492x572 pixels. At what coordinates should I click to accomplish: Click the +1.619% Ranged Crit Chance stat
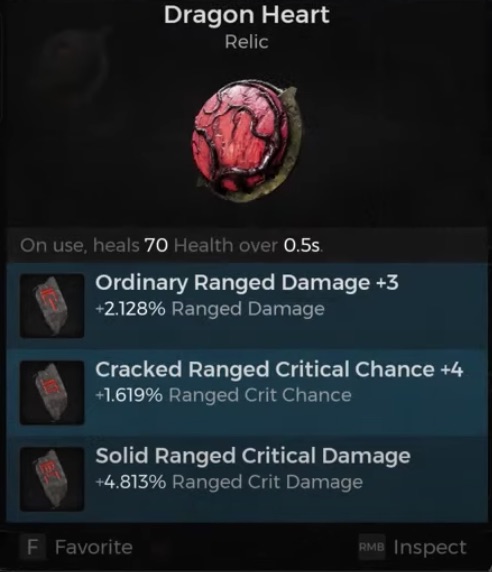(x=223, y=395)
